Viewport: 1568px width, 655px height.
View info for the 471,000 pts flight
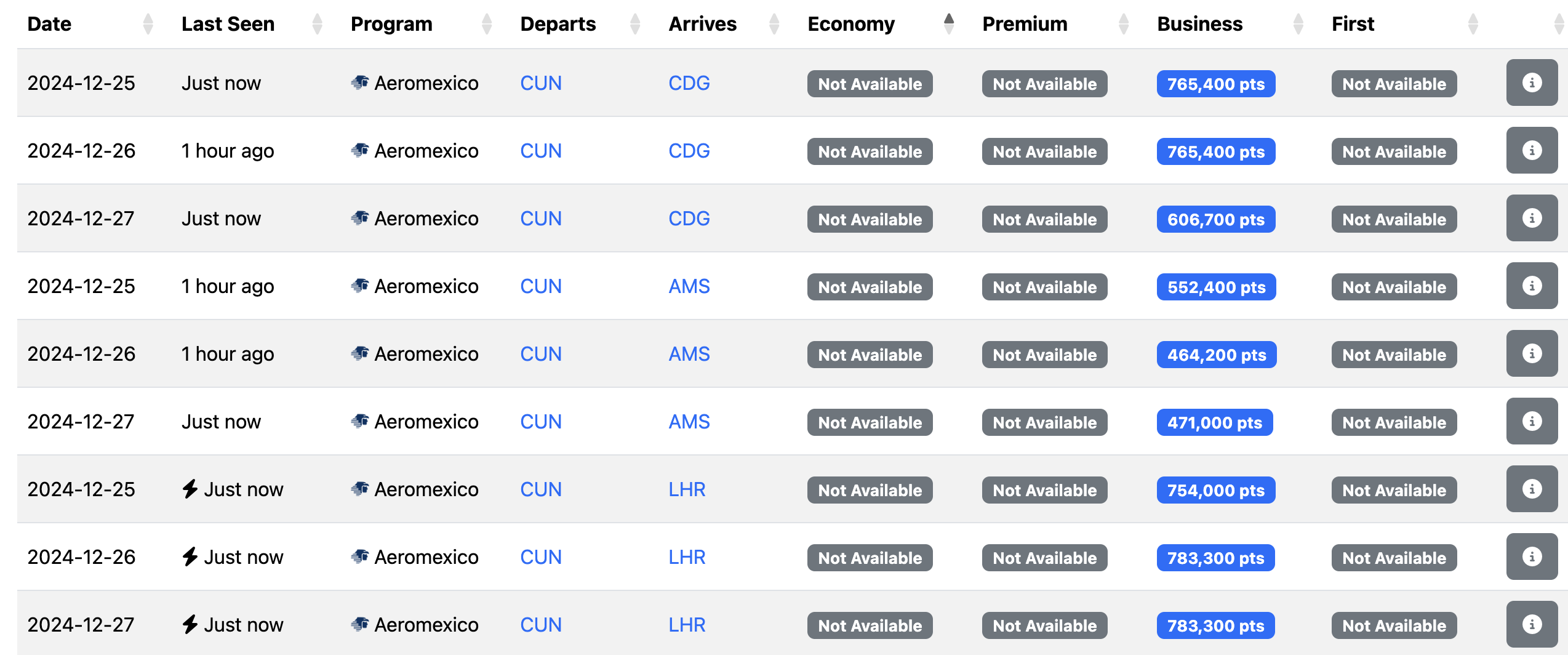click(x=1532, y=421)
